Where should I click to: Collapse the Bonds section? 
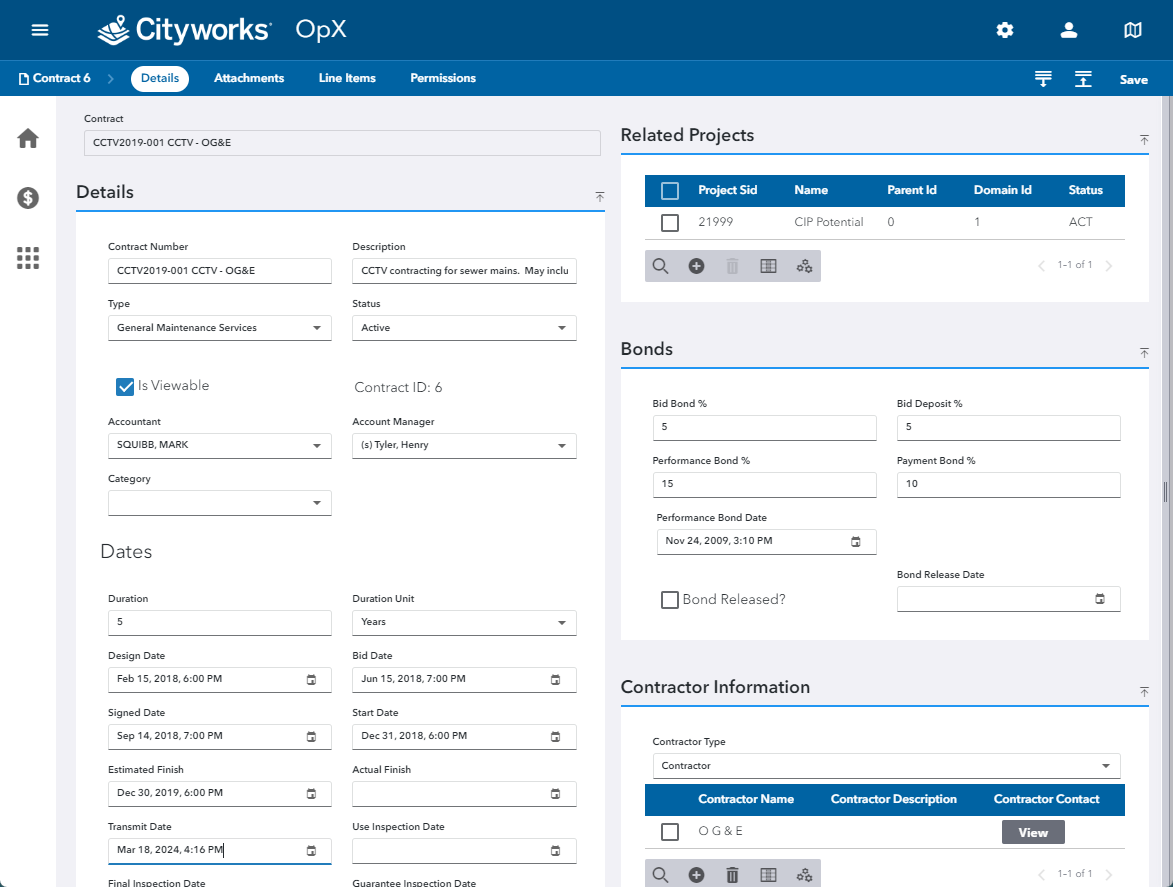[1144, 352]
